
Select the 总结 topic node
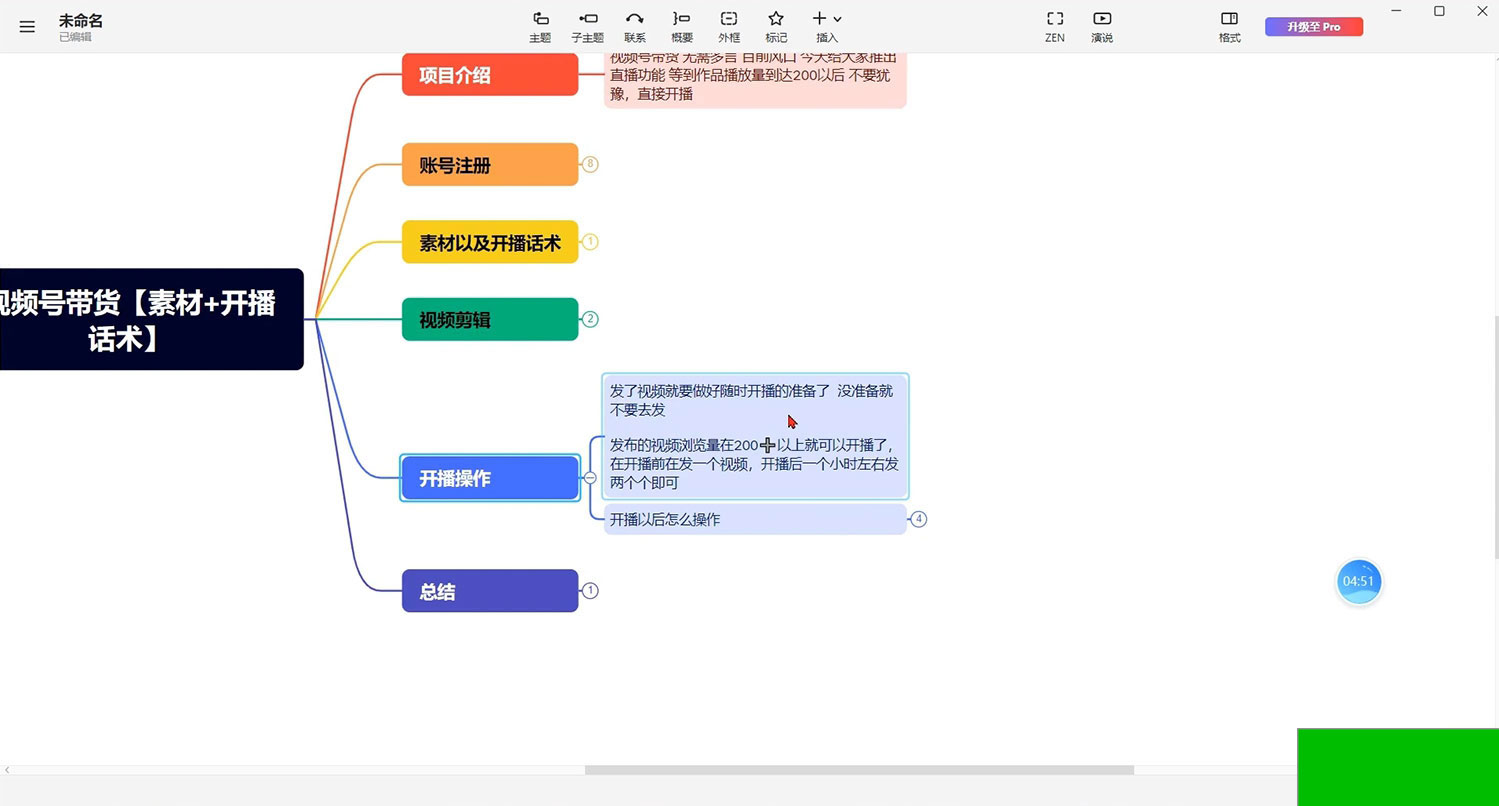pos(490,591)
